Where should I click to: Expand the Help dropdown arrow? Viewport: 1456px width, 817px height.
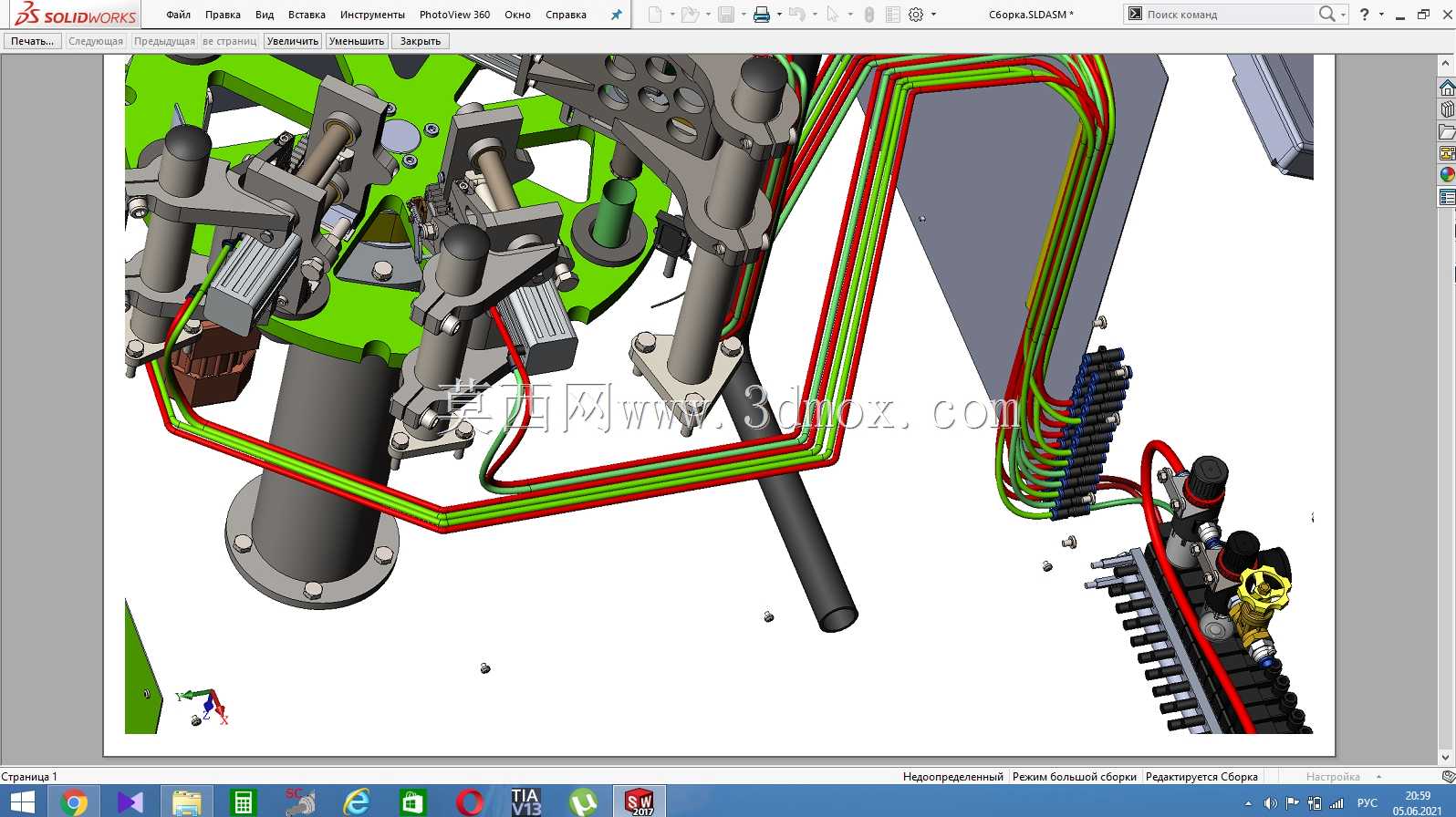point(1381,15)
